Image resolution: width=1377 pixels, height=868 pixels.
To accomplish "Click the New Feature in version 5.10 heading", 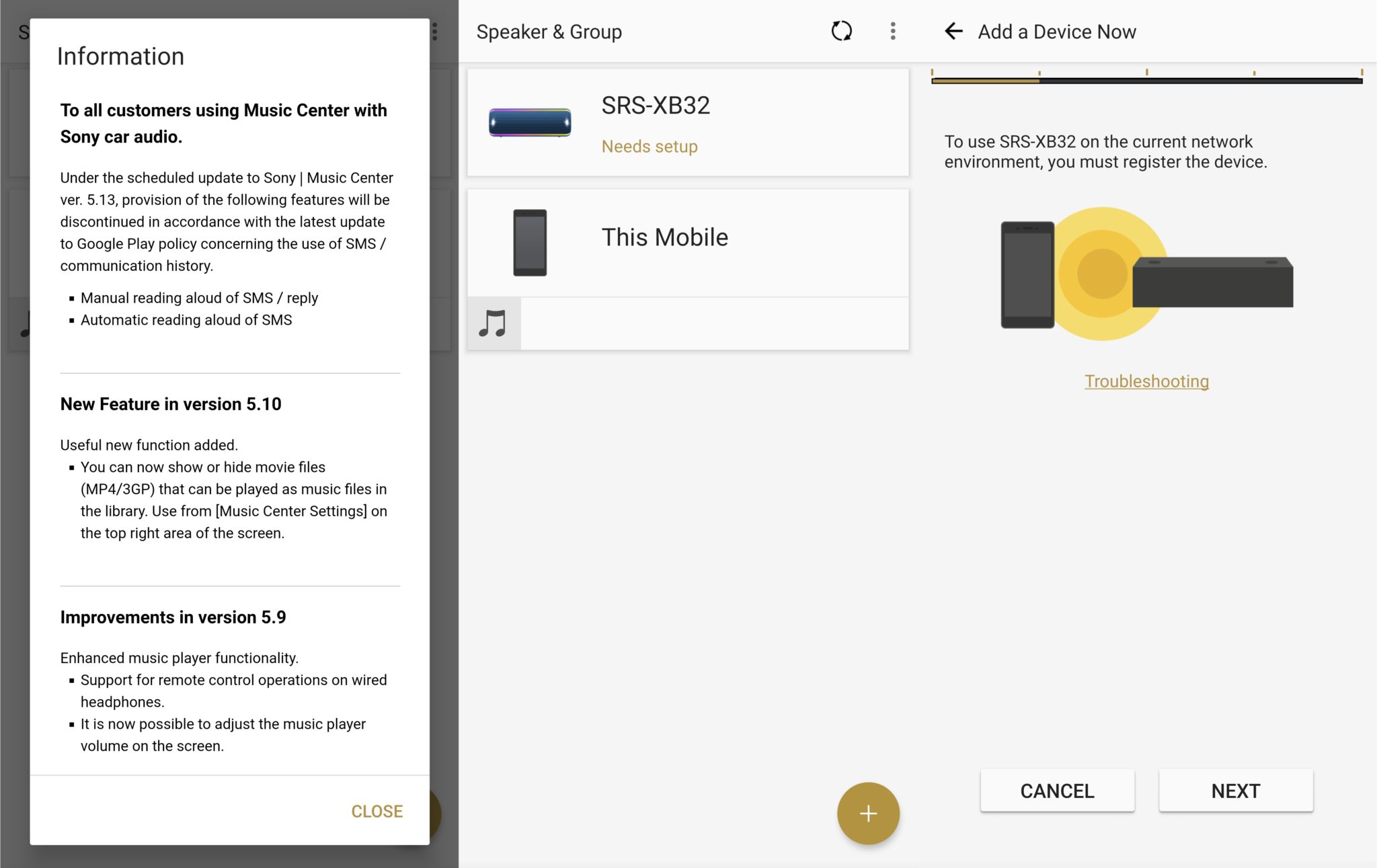I will click(x=171, y=404).
